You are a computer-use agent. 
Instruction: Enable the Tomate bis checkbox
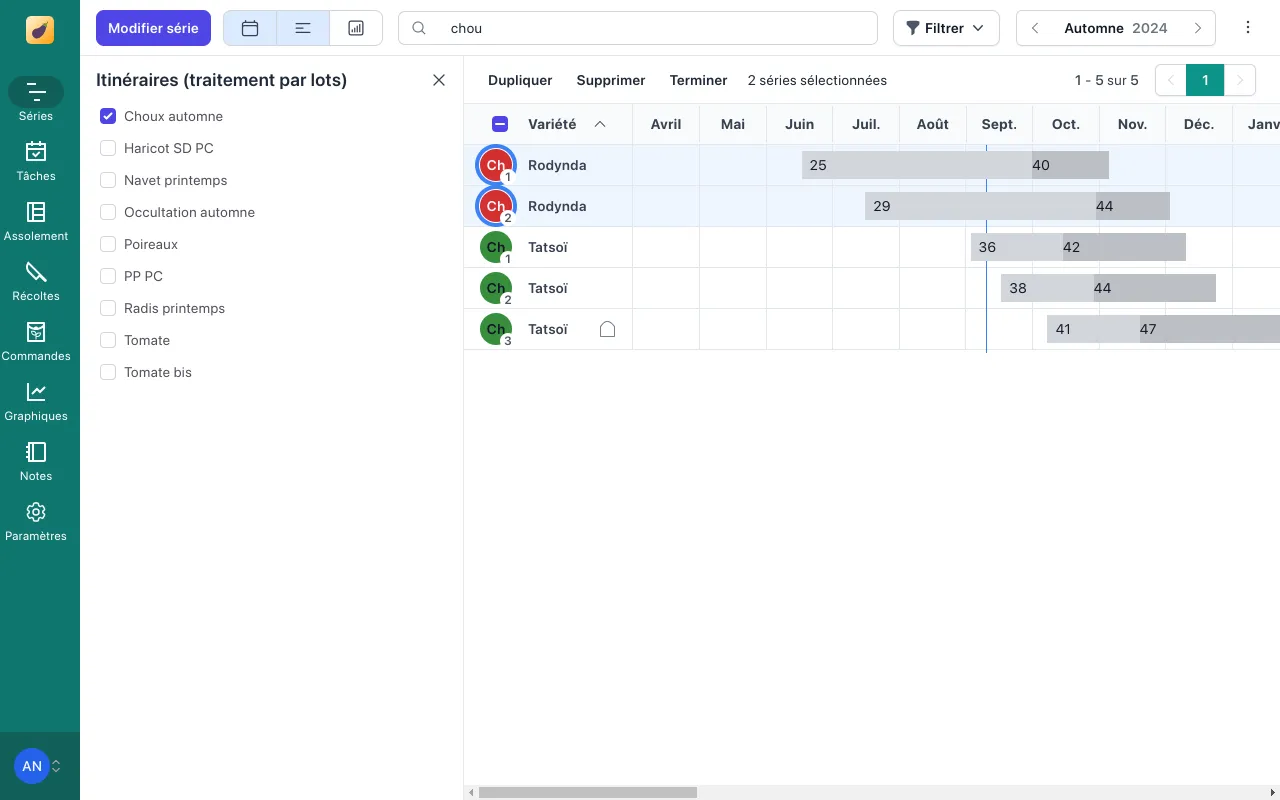[x=108, y=372]
